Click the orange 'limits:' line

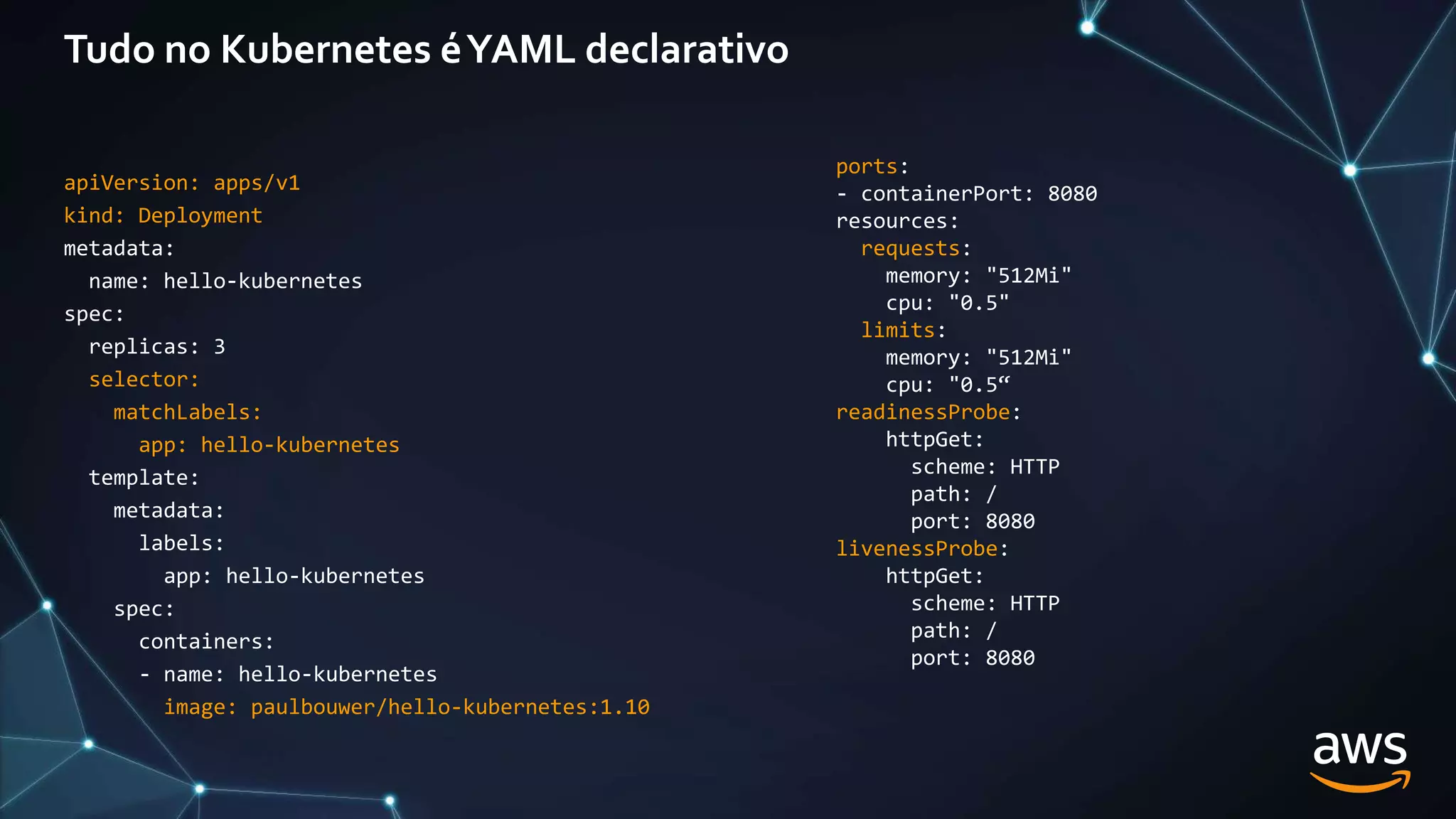(904, 330)
